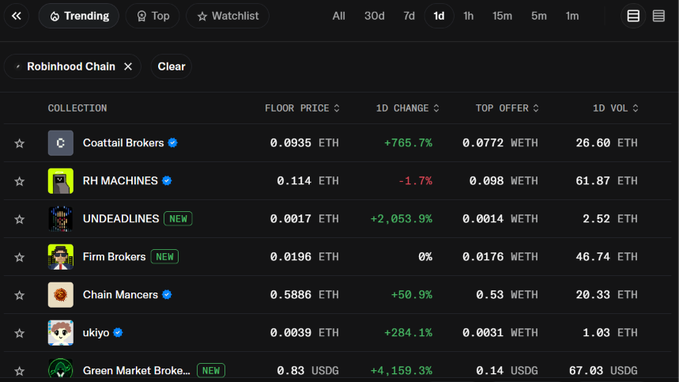The height and width of the screenshot is (382, 679).
Task: Click Firm Brokers 46.74 ETH volume
Action: (606, 257)
